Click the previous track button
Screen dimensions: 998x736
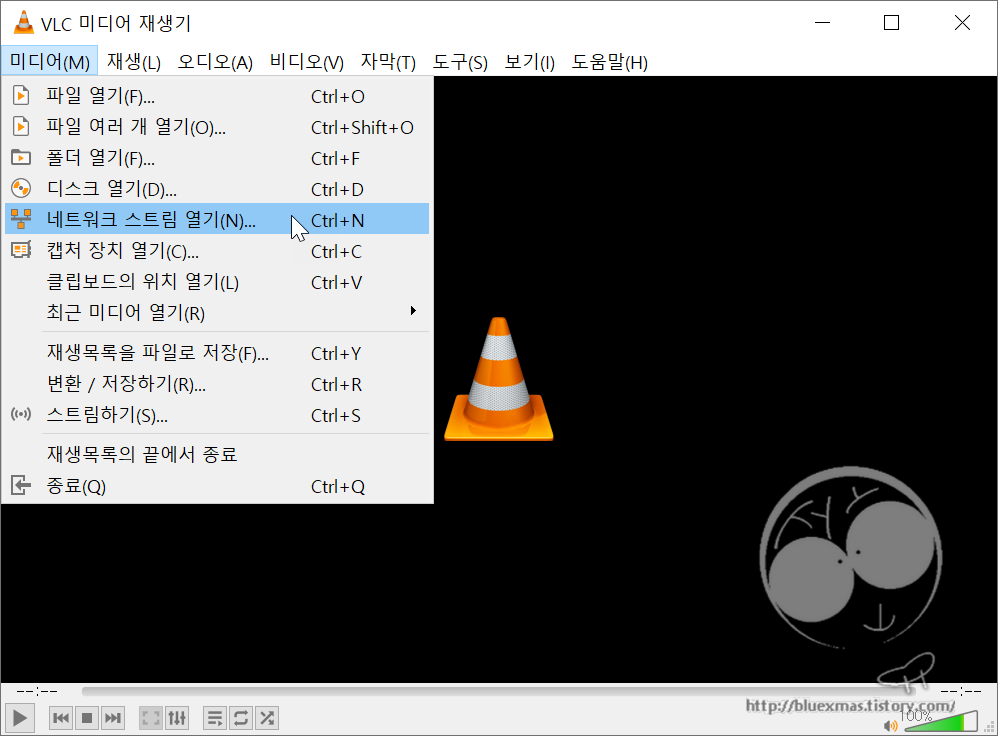pyautogui.click(x=61, y=718)
